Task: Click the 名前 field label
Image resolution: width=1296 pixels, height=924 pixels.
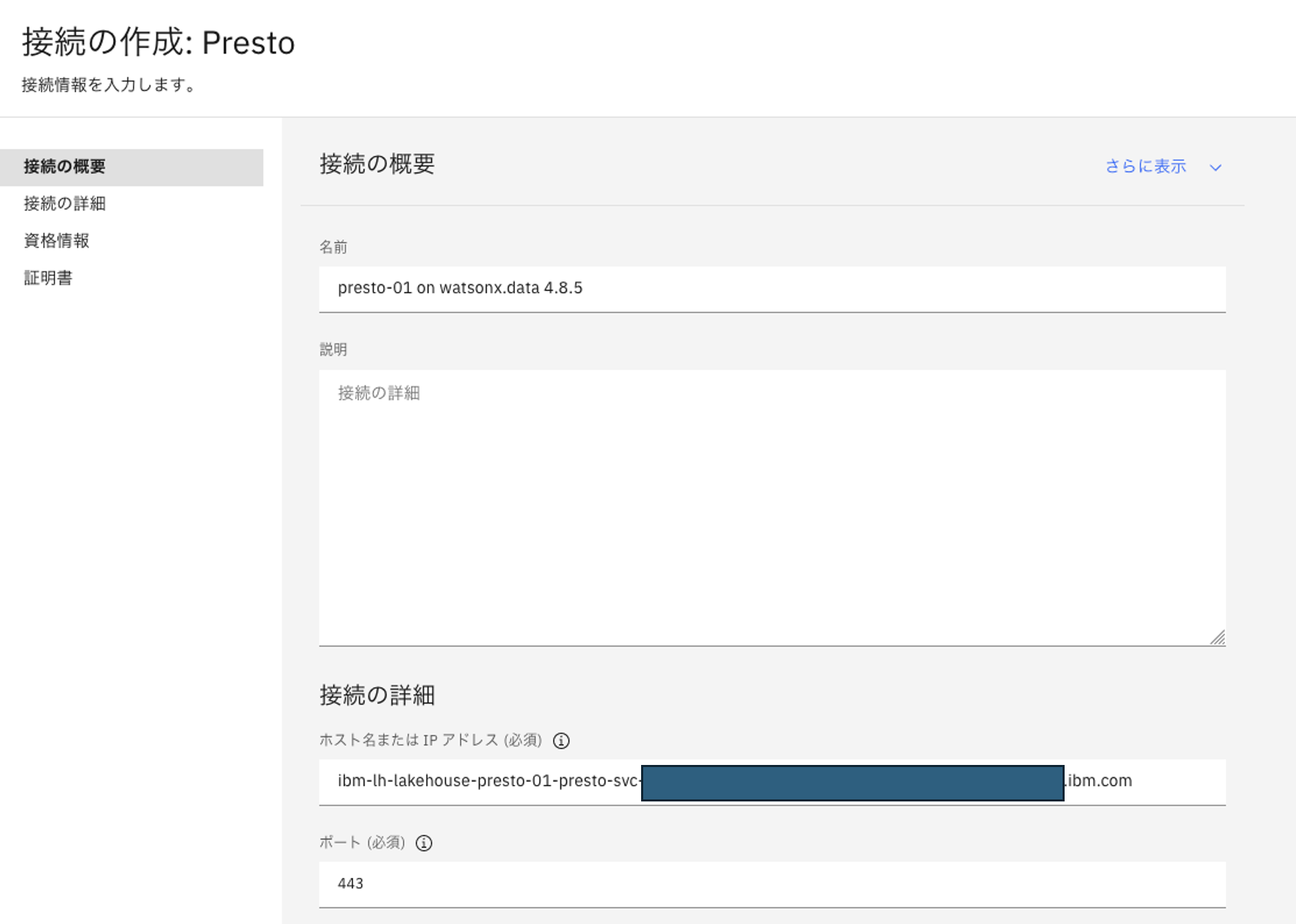Action: point(333,247)
